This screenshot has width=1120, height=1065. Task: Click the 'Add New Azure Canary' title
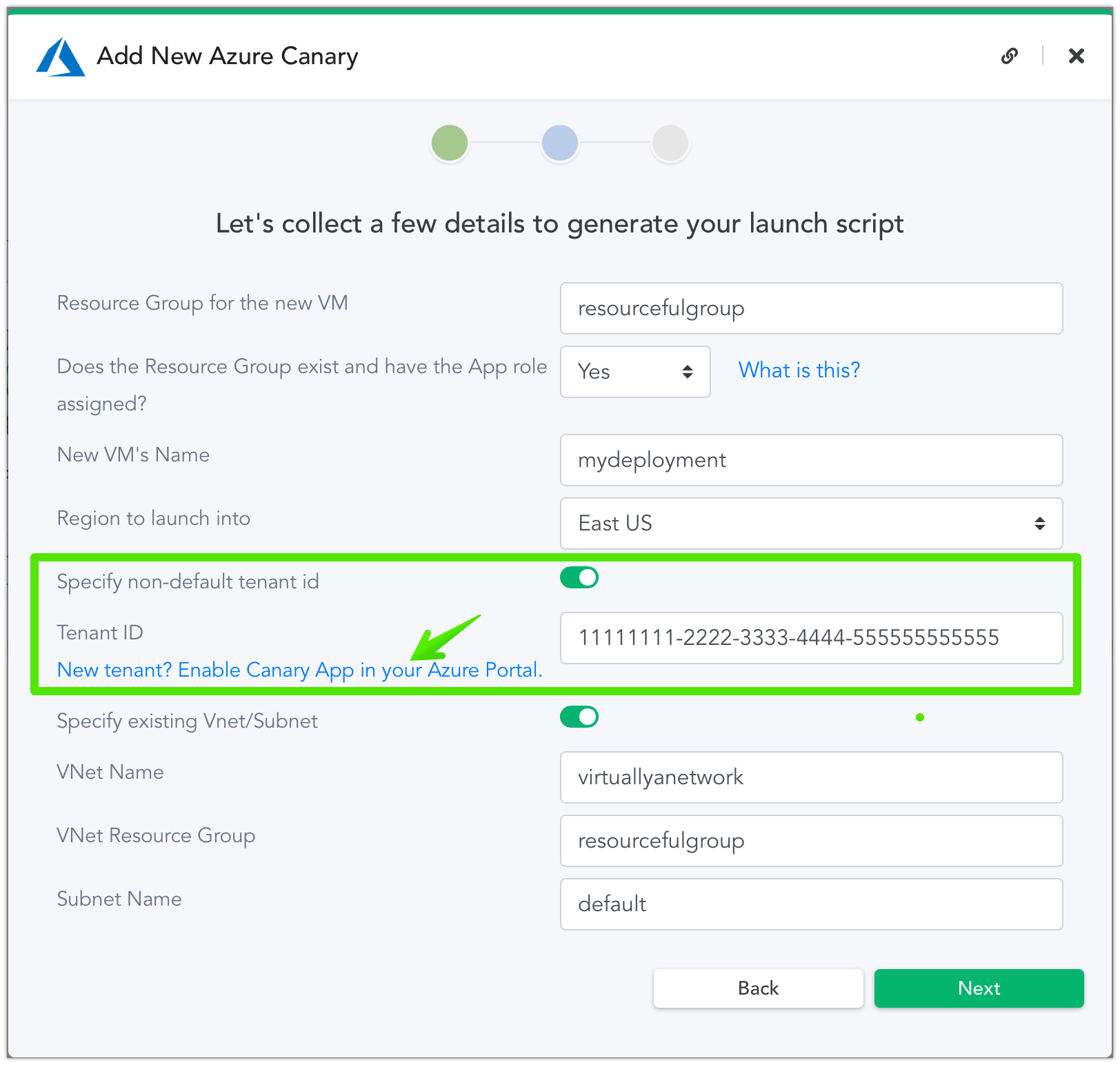click(228, 57)
